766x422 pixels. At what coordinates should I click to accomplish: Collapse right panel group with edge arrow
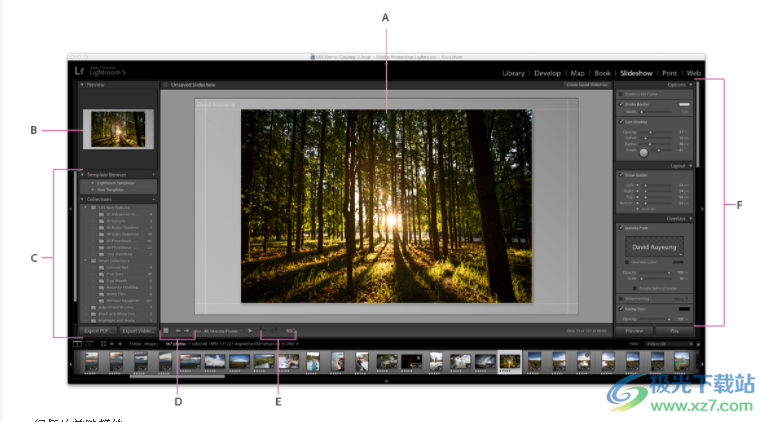[x=702, y=209]
